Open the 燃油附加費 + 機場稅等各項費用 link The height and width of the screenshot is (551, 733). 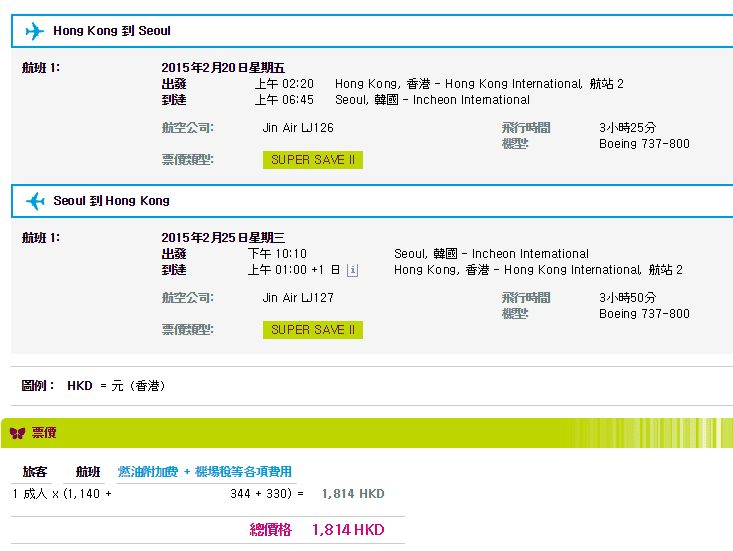click(x=205, y=472)
